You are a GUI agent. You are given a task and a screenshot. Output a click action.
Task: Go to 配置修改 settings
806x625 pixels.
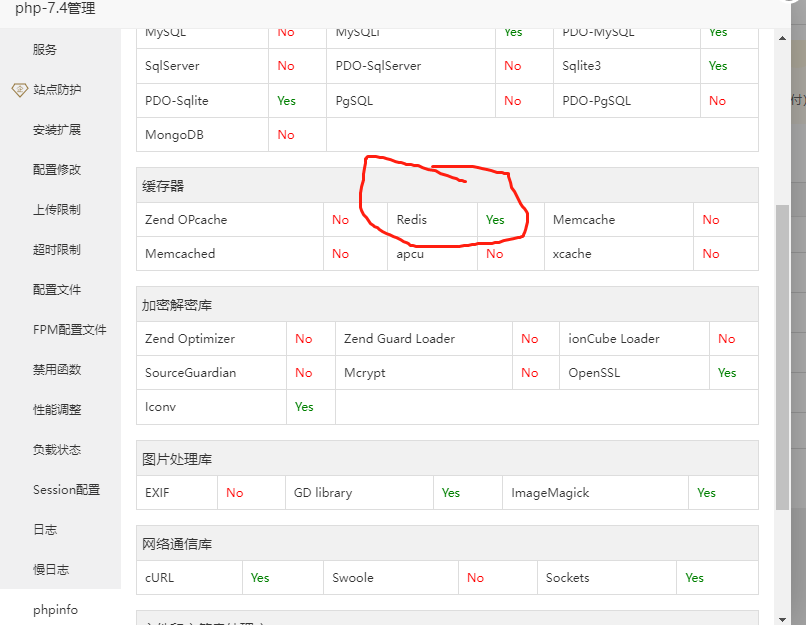(57, 170)
